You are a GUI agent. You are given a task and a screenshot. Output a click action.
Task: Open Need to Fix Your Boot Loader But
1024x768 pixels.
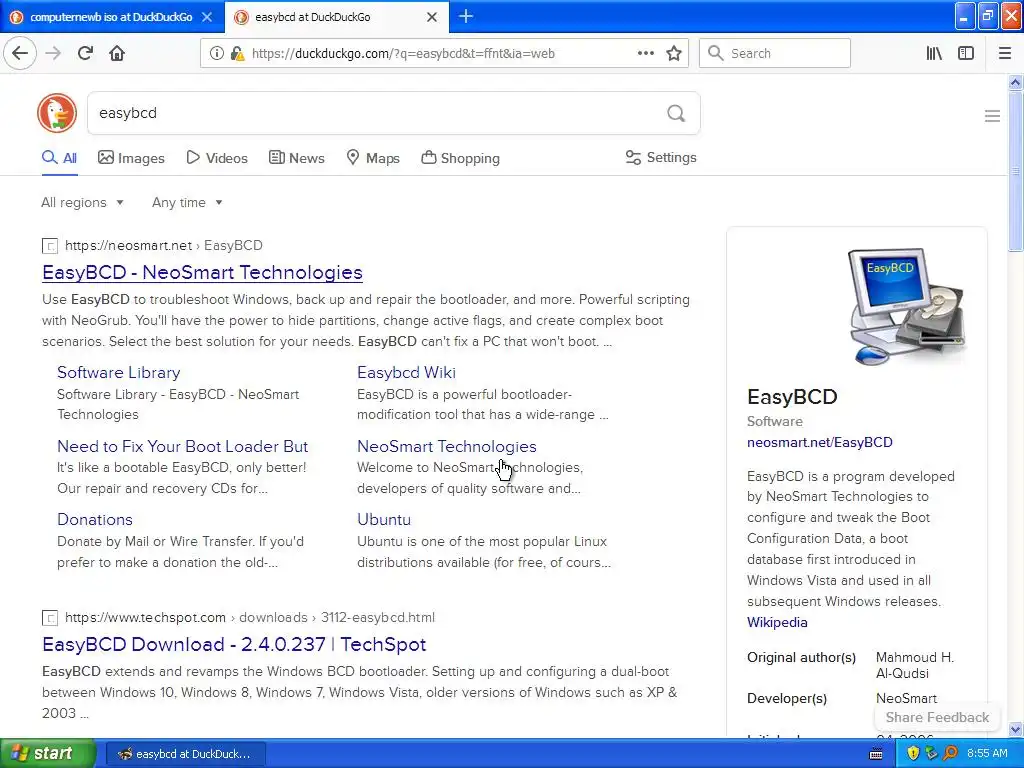tap(182, 446)
